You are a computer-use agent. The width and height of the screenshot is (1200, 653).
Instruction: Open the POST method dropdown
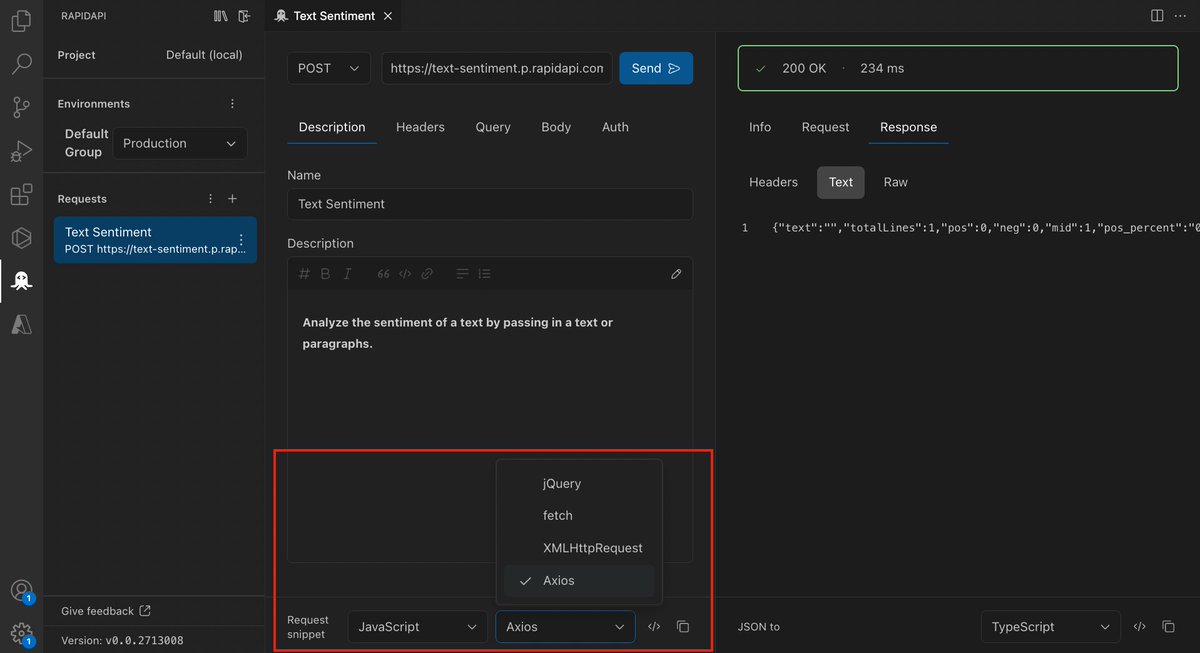[328, 68]
